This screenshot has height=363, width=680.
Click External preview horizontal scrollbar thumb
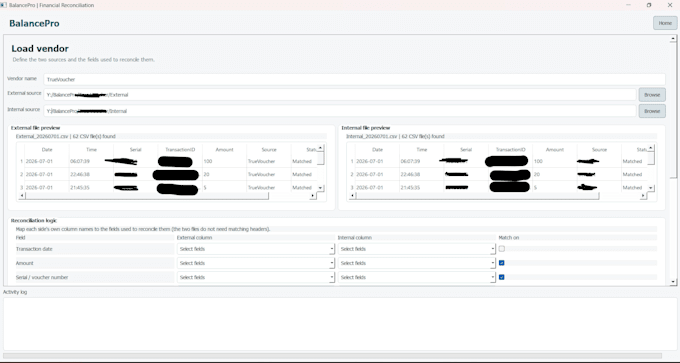click(147, 196)
